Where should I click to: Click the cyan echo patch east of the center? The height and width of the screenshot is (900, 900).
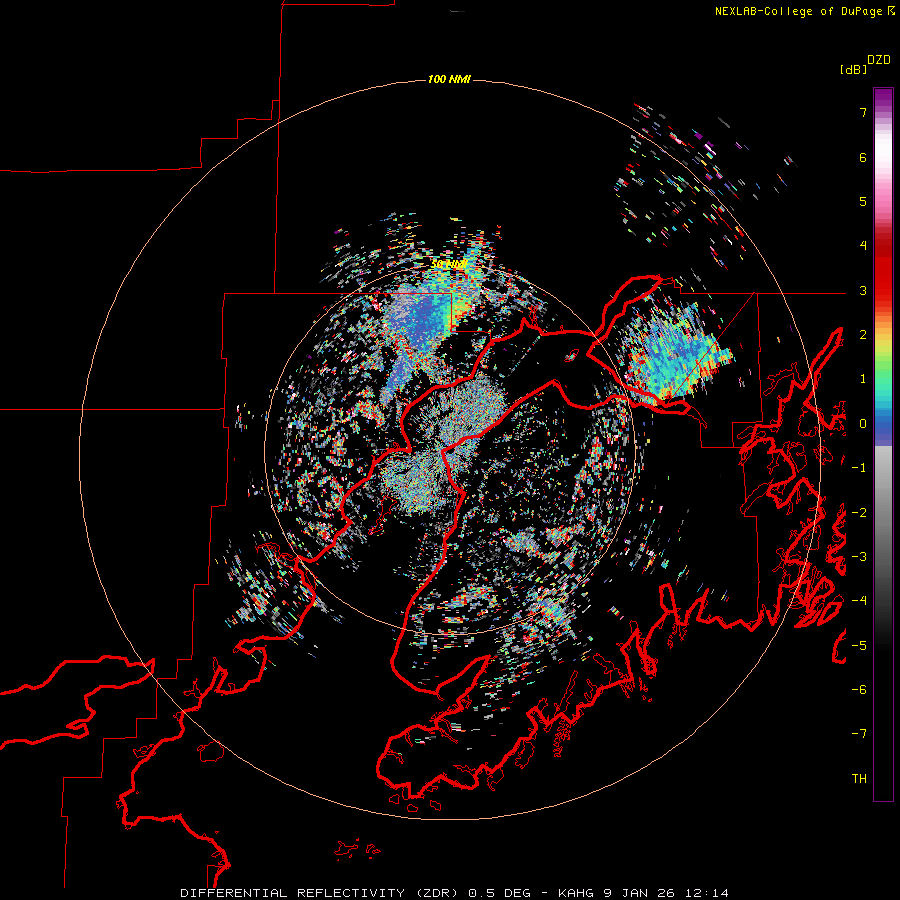(x=674, y=353)
